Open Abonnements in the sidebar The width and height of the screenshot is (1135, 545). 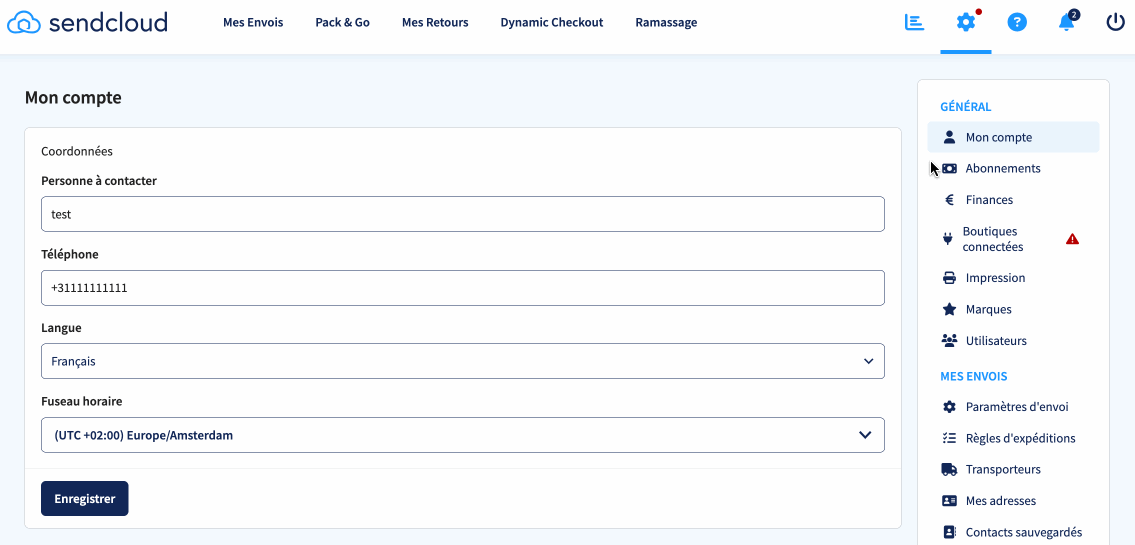click(x=1002, y=169)
